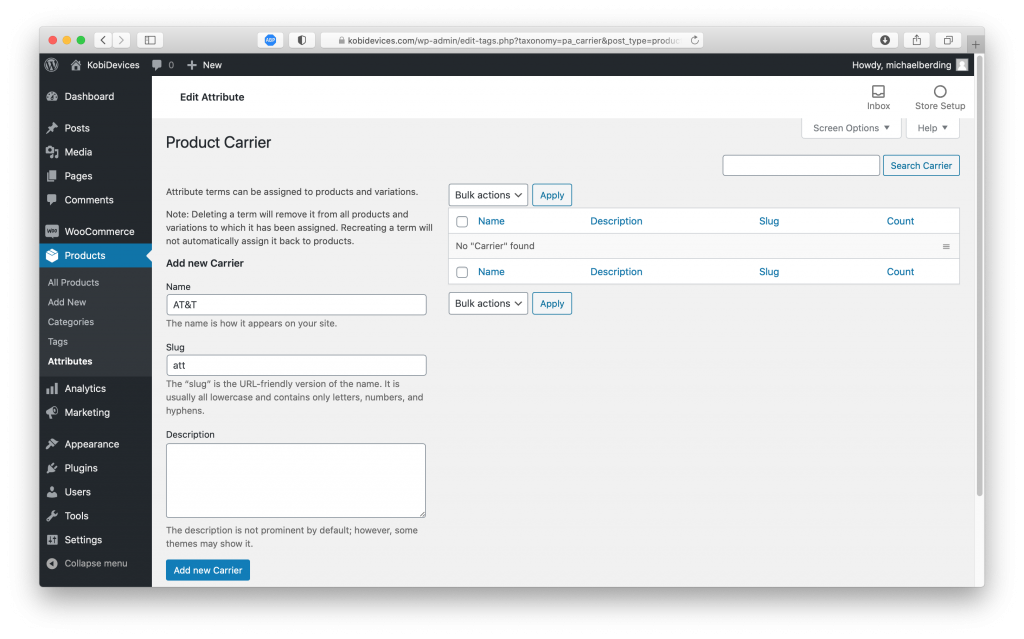Image resolution: width=1024 pixels, height=639 pixels.
Task: Click the user avatar next to michaelberding
Action: (x=961, y=65)
